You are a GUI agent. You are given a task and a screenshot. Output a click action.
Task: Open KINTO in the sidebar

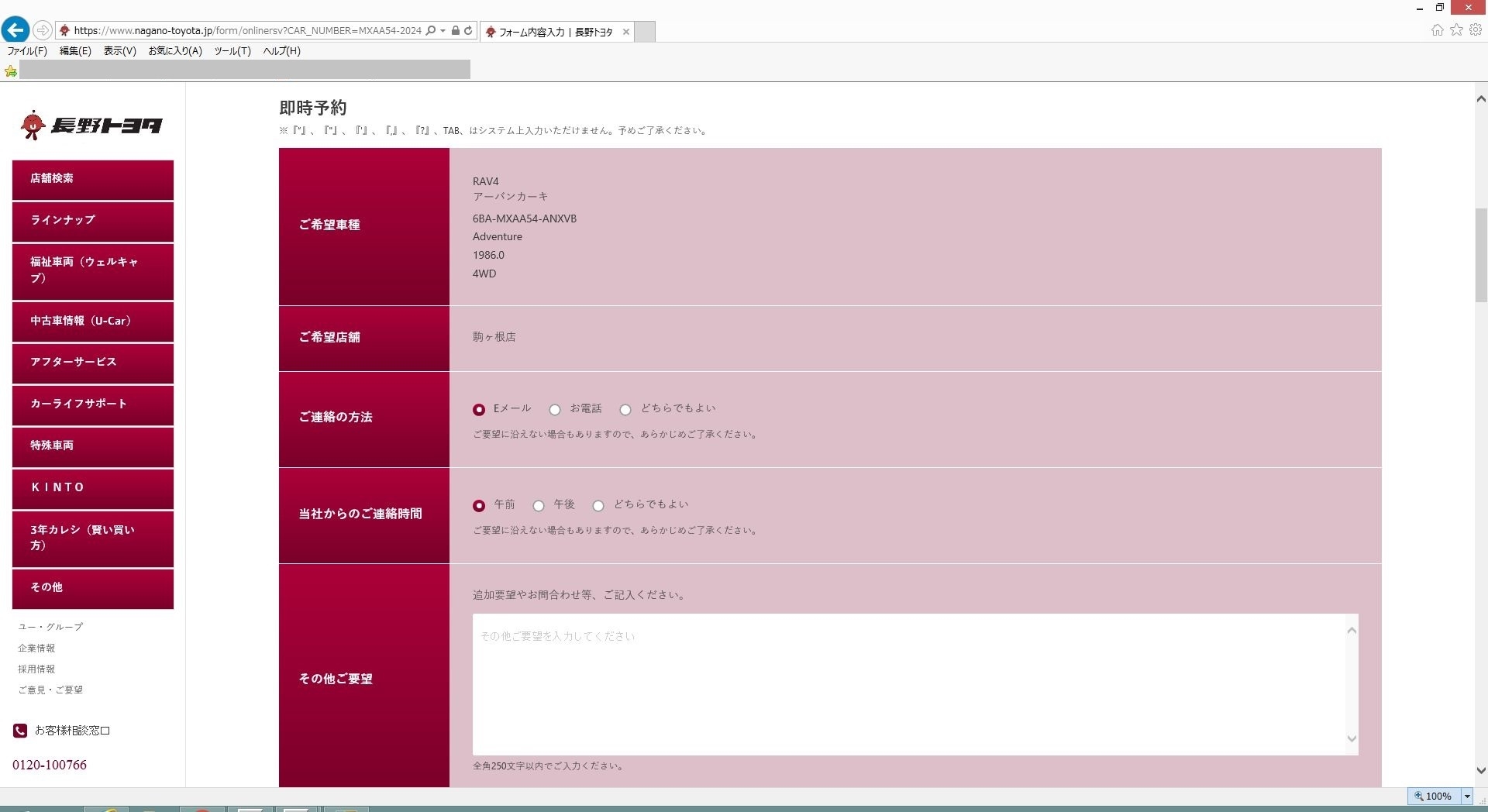[x=93, y=489]
